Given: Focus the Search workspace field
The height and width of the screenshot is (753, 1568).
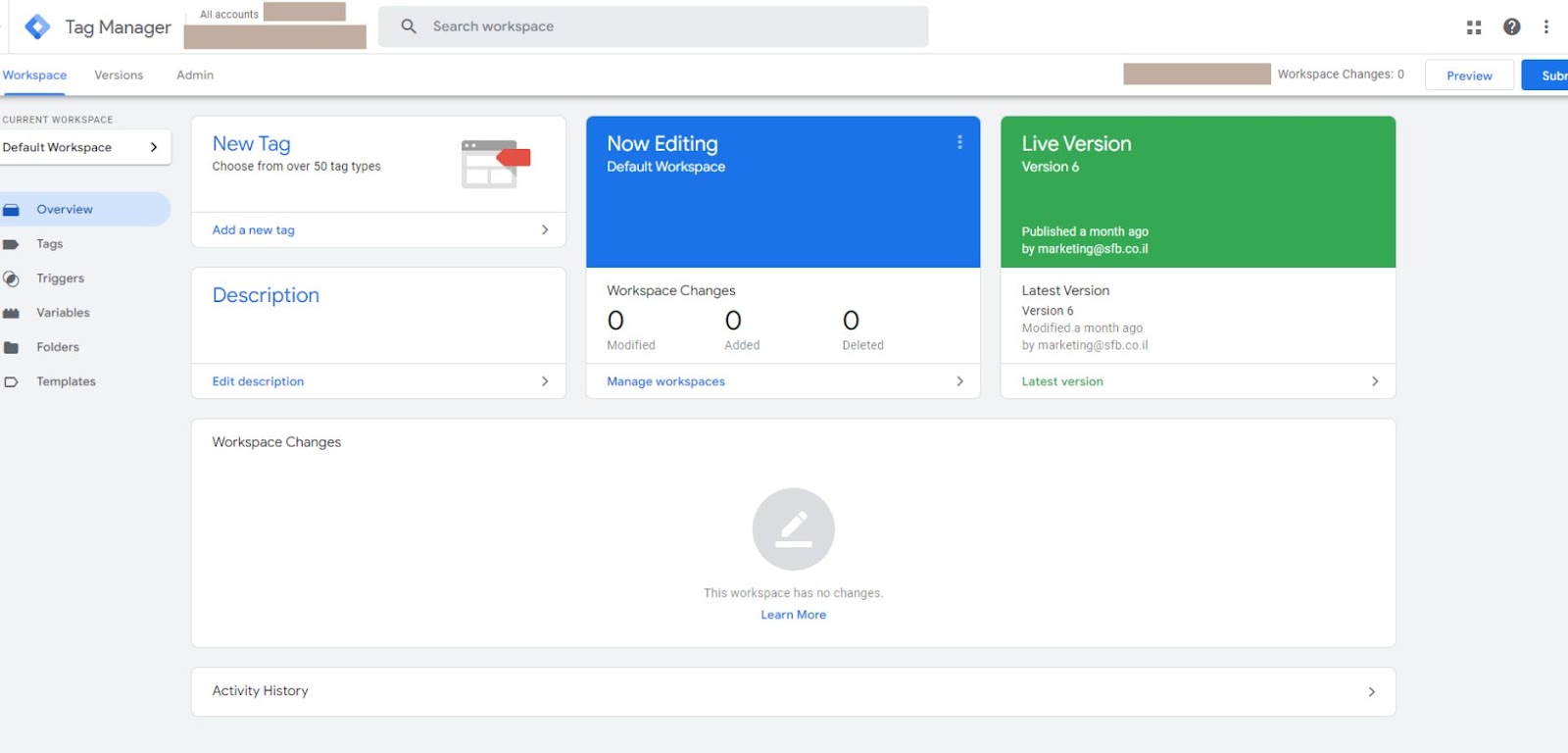Looking at the screenshot, I should [x=654, y=26].
